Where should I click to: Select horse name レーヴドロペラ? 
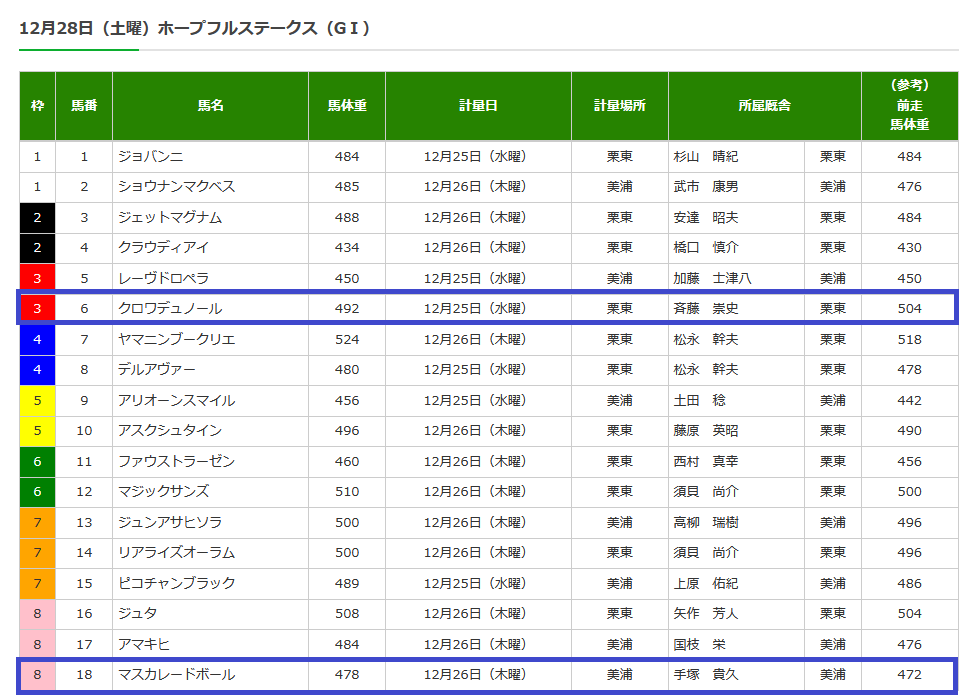tap(163, 279)
